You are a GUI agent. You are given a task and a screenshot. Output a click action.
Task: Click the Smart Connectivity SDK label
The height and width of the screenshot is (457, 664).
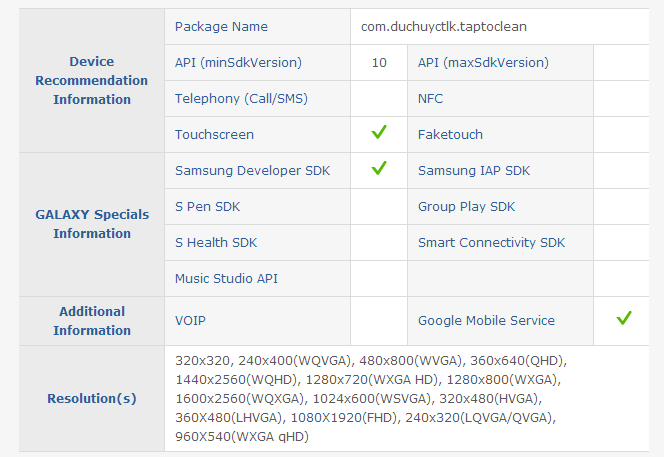pos(491,242)
